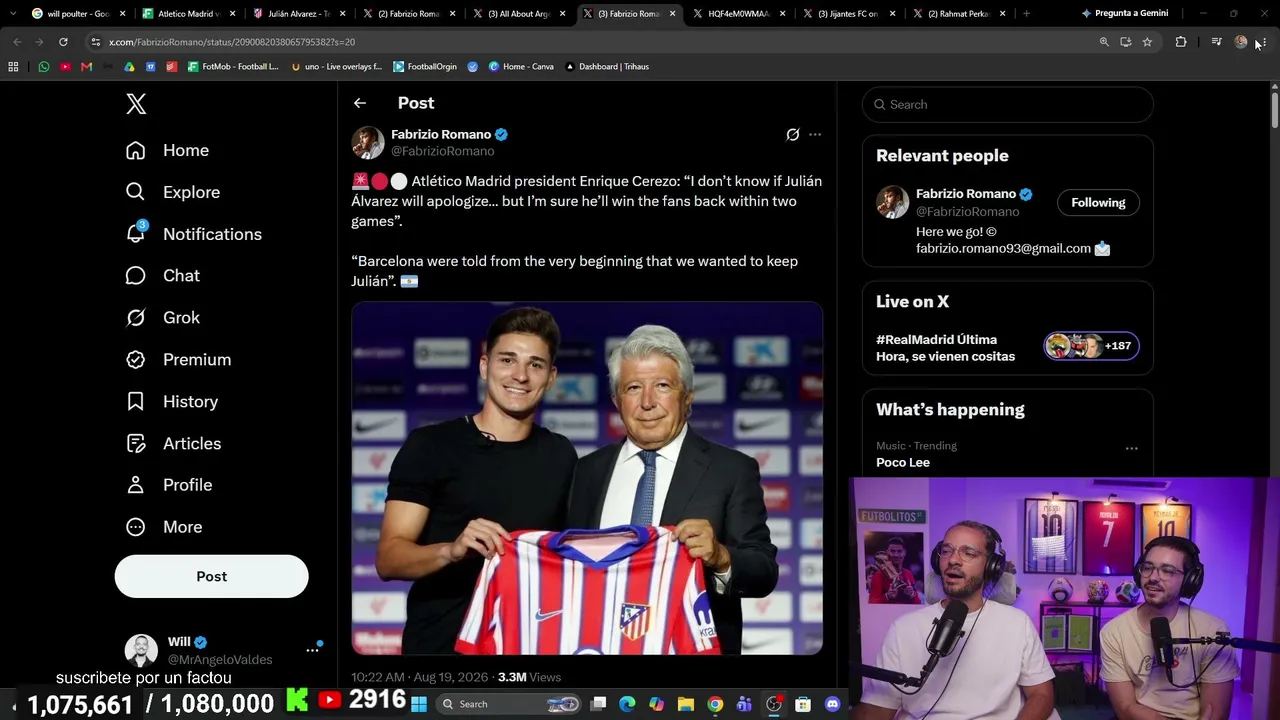Click the Pregunta a Gemini button
This screenshot has height=720, width=1280.
1125,13
